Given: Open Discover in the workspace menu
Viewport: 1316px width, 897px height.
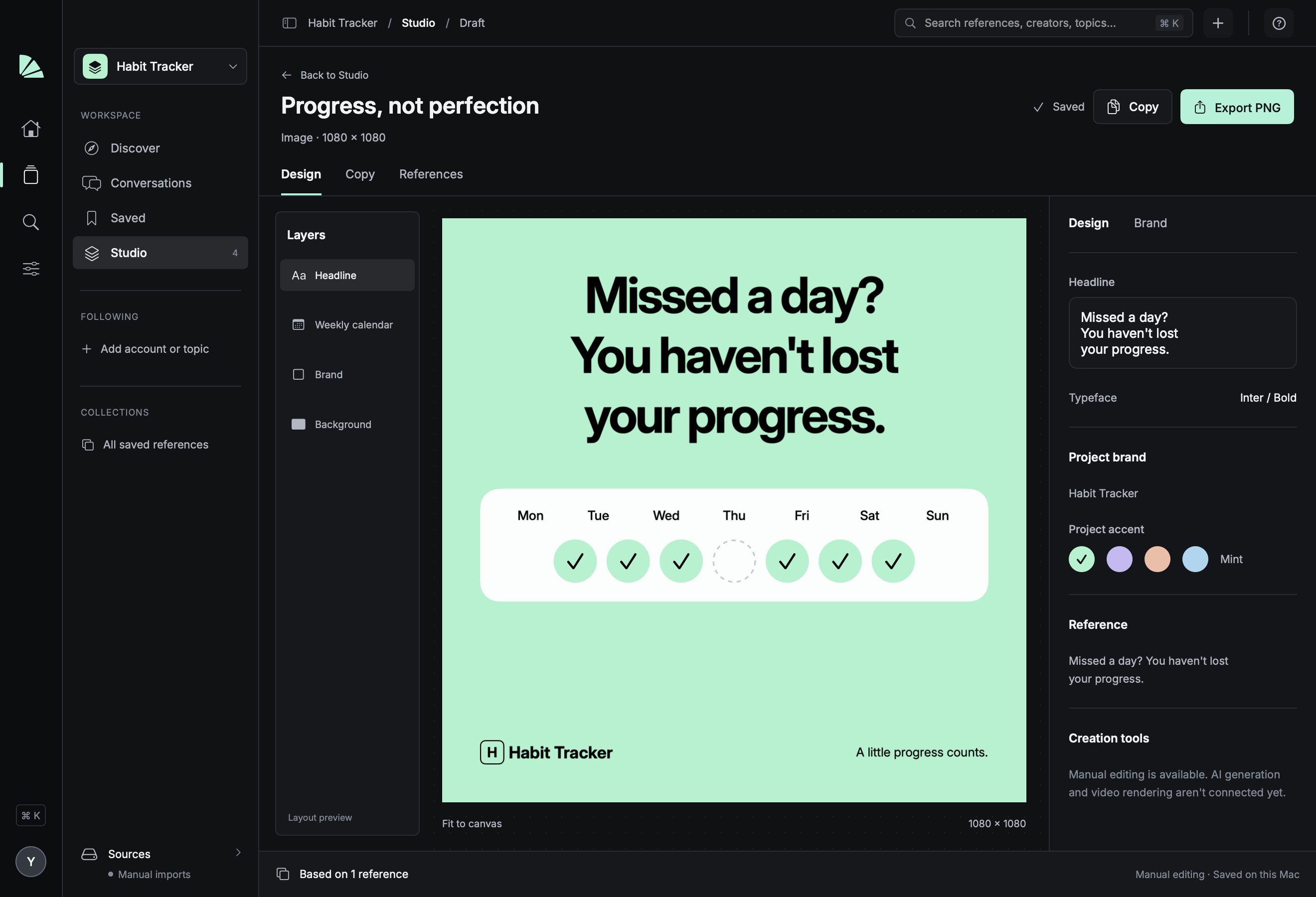Looking at the screenshot, I should (x=160, y=149).
